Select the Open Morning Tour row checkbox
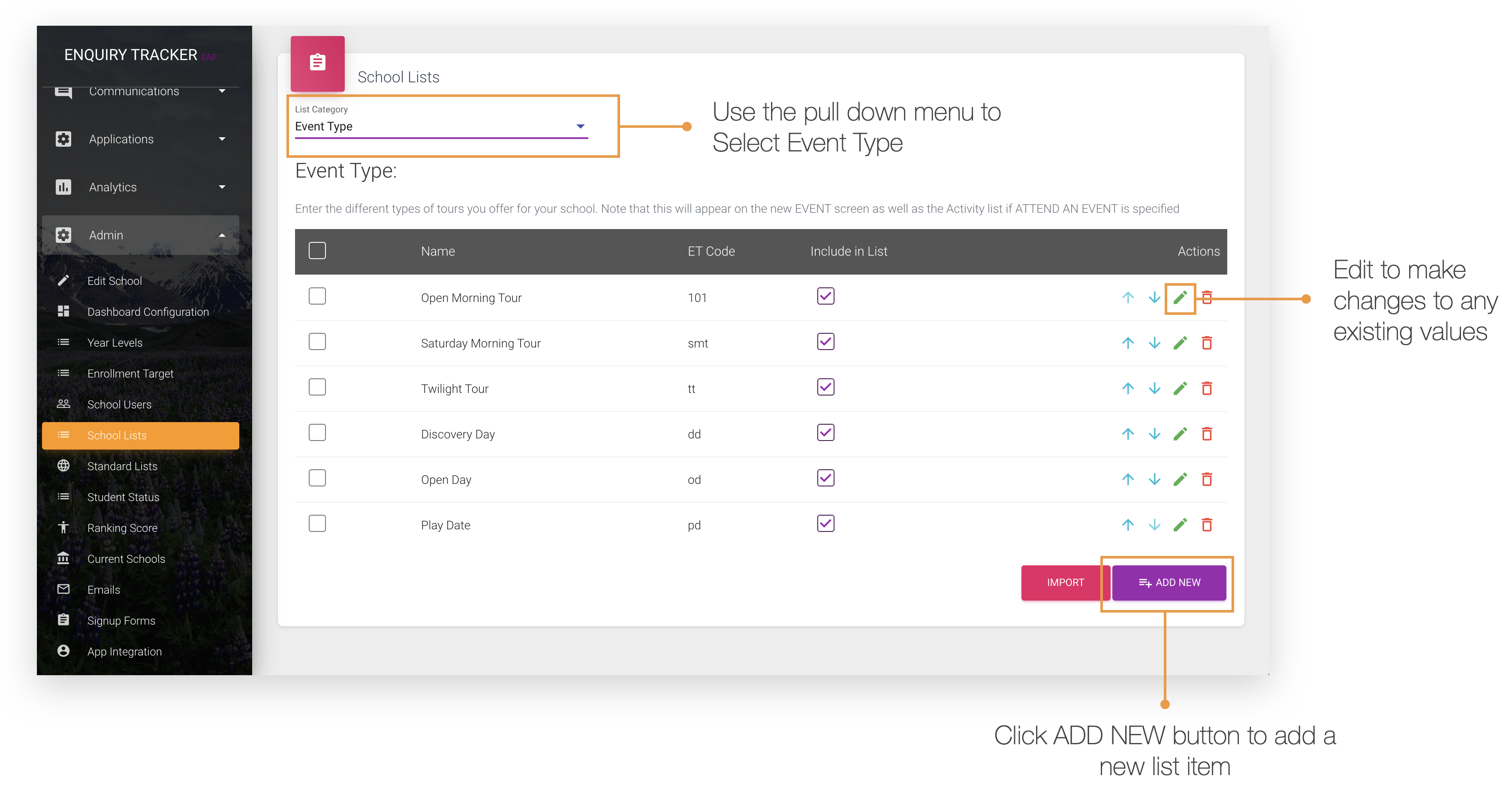1512x785 pixels. pos(317,296)
